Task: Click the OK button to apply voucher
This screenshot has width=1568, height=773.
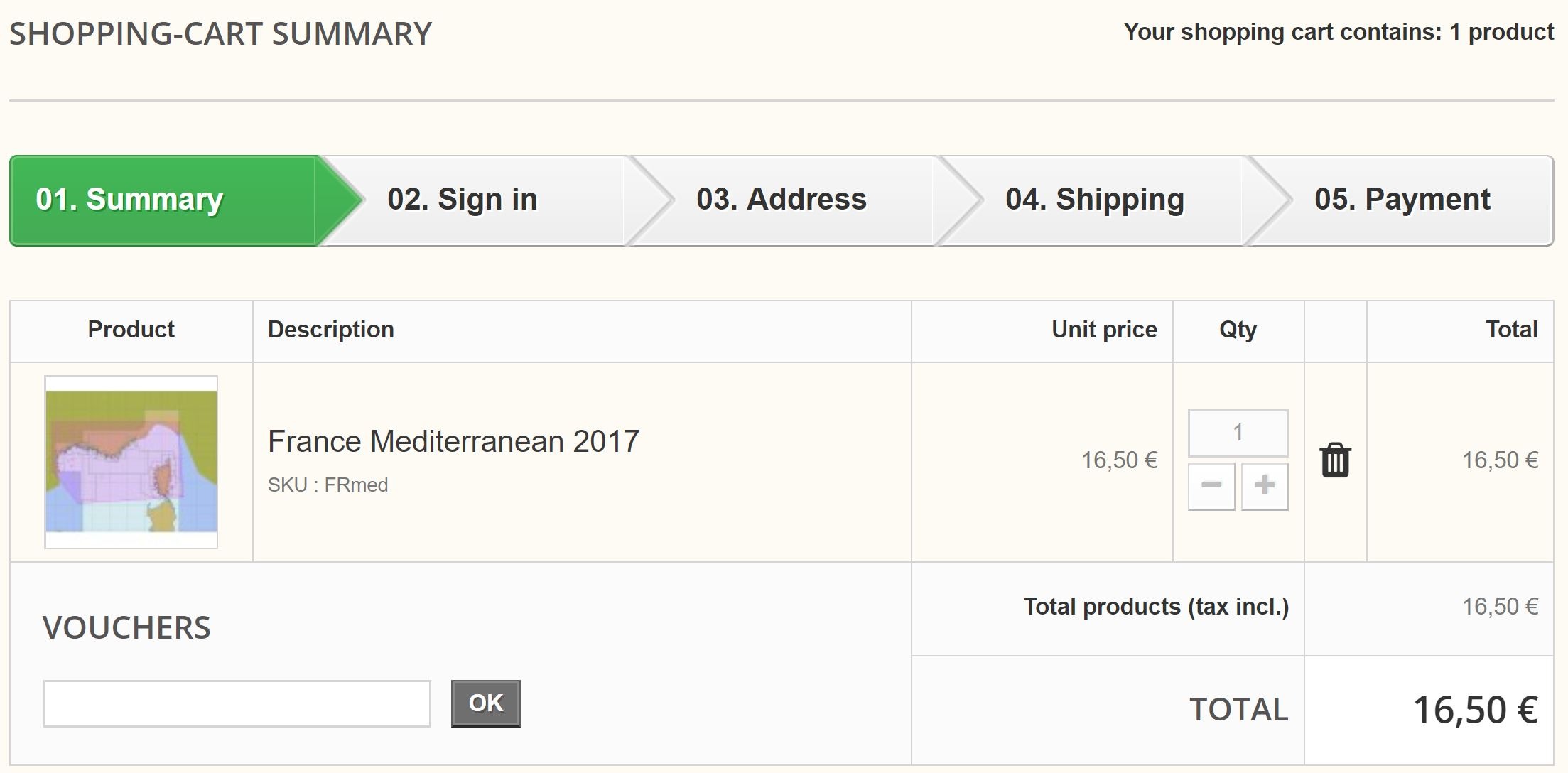Action: 486,703
